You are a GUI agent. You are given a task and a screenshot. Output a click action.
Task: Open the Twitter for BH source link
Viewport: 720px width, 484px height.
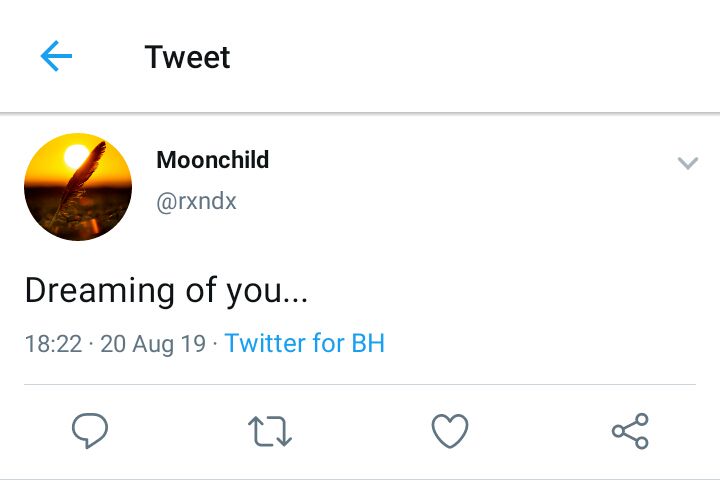[304, 343]
